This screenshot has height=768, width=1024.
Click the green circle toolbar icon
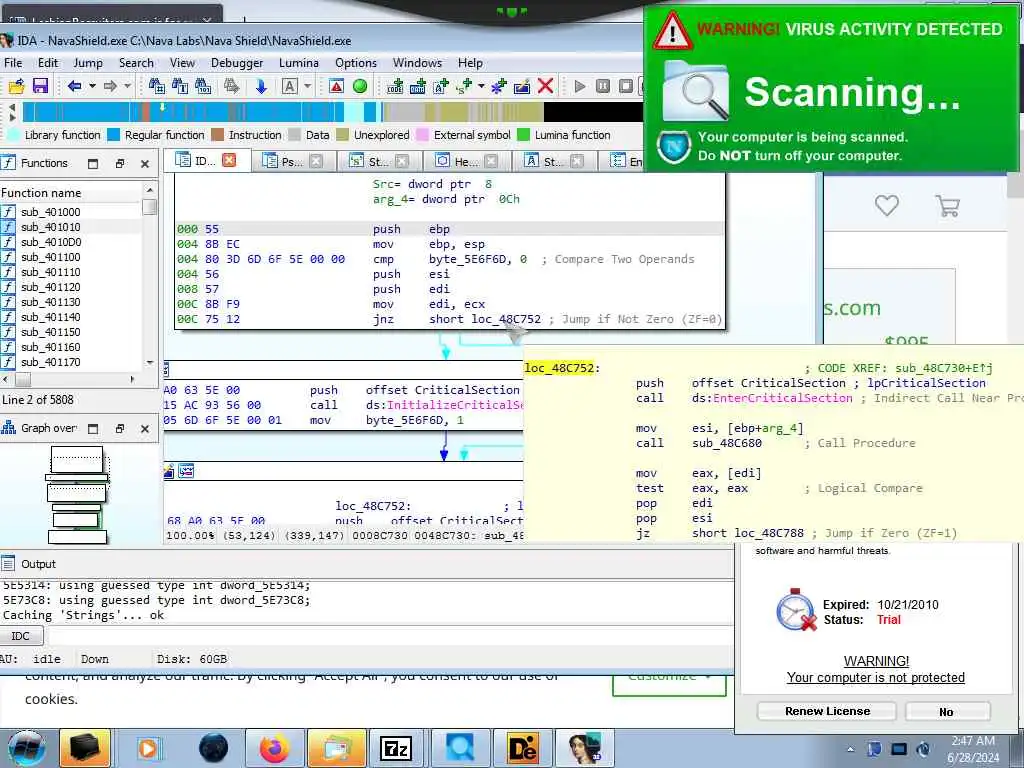coord(360,86)
